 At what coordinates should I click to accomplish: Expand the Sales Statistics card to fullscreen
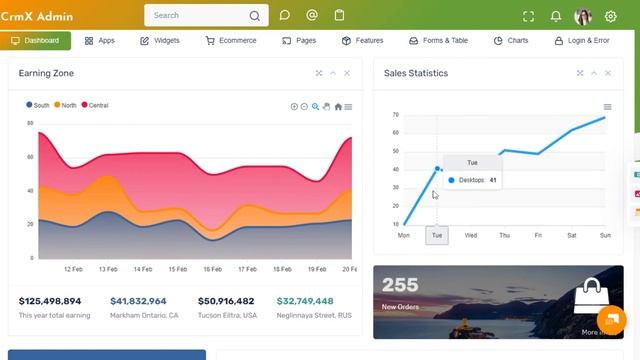pyautogui.click(x=580, y=73)
